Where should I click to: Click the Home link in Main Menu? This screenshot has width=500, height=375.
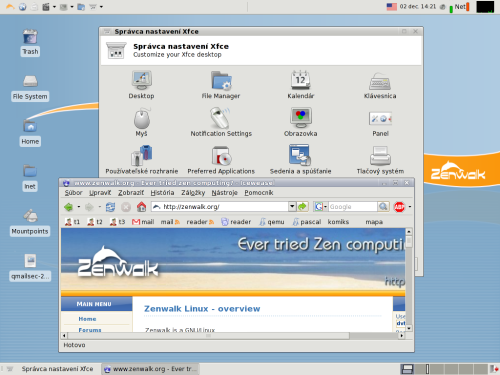pos(87,319)
